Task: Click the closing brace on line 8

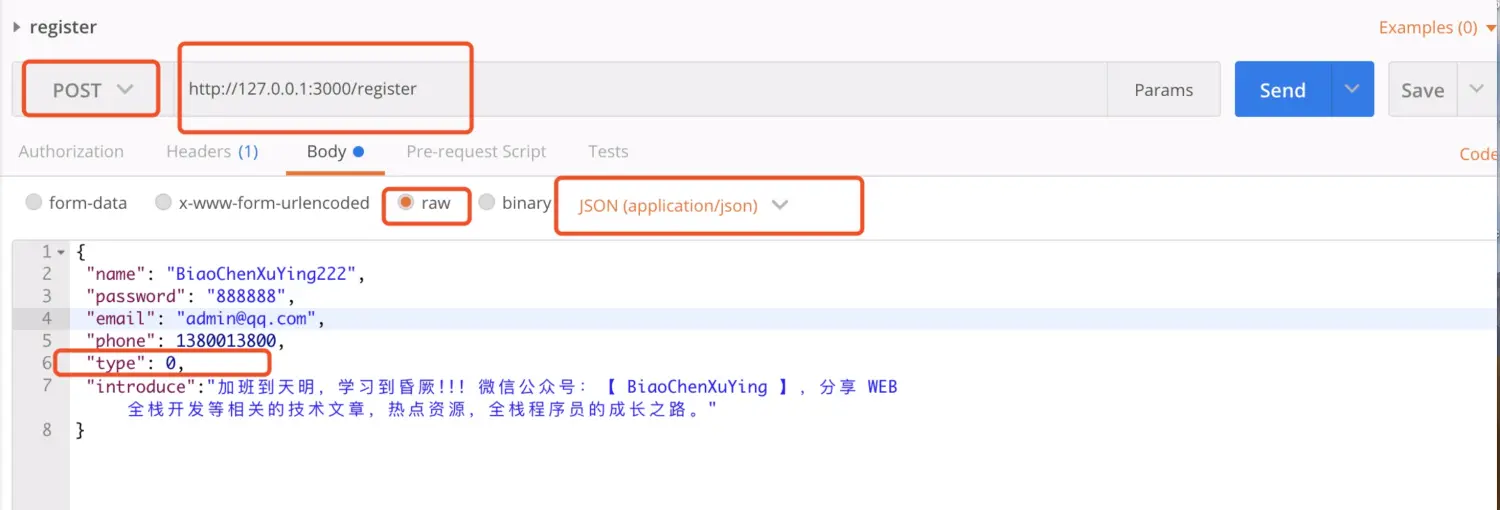Action: coord(80,430)
